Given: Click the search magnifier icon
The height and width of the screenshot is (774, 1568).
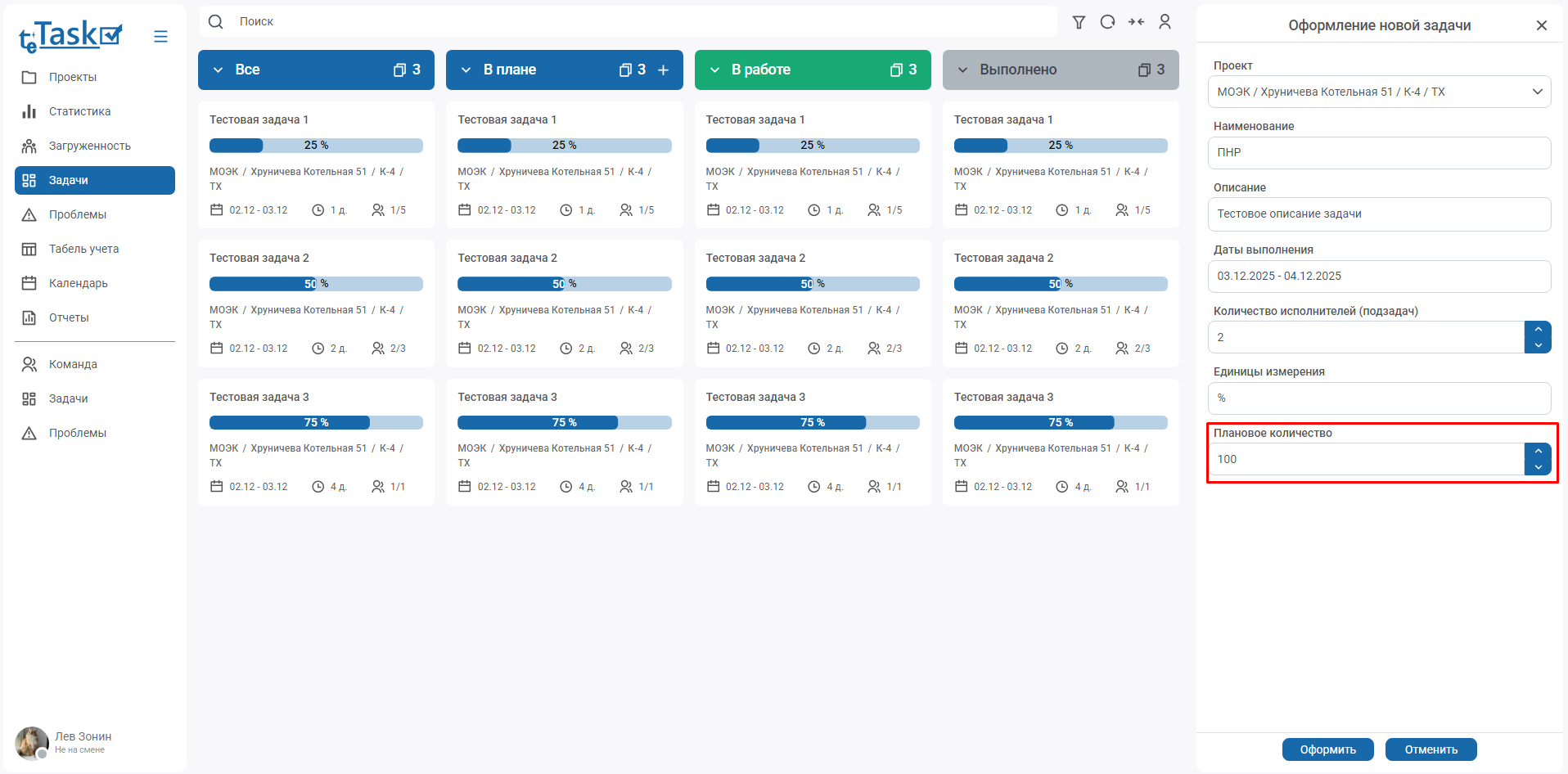Looking at the screenshot, I should coord(216,22).
